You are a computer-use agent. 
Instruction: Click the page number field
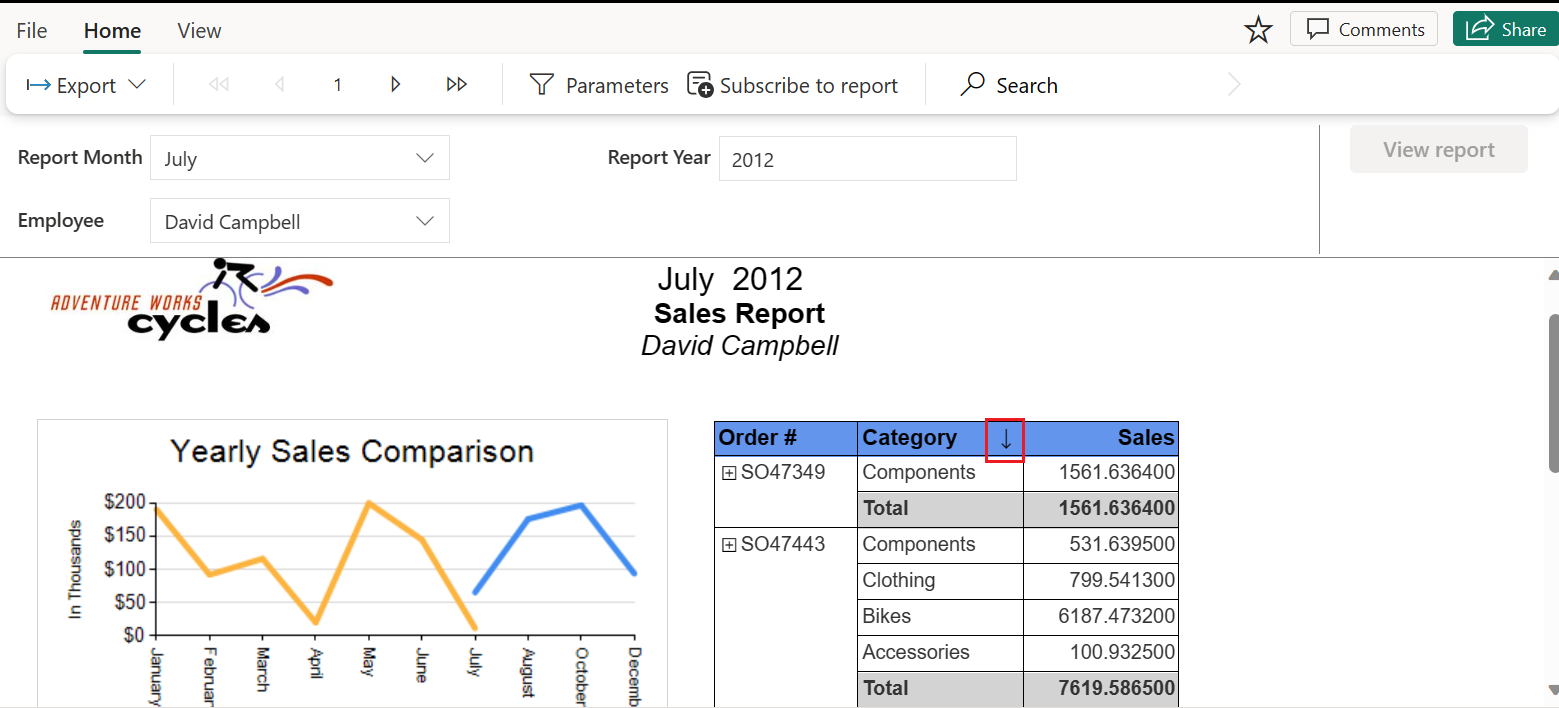click(x=338, y=85)
